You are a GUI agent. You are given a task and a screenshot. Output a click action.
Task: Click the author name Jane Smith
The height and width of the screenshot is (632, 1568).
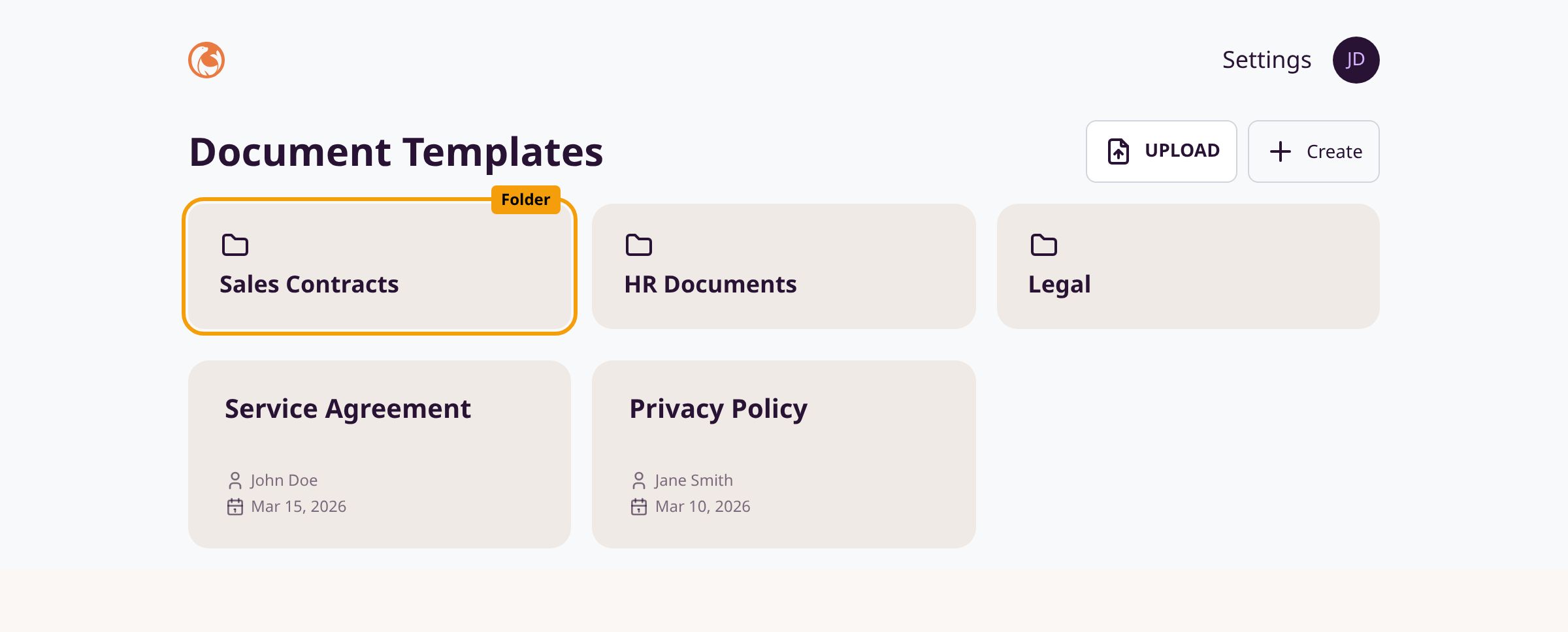pos(694,481)
